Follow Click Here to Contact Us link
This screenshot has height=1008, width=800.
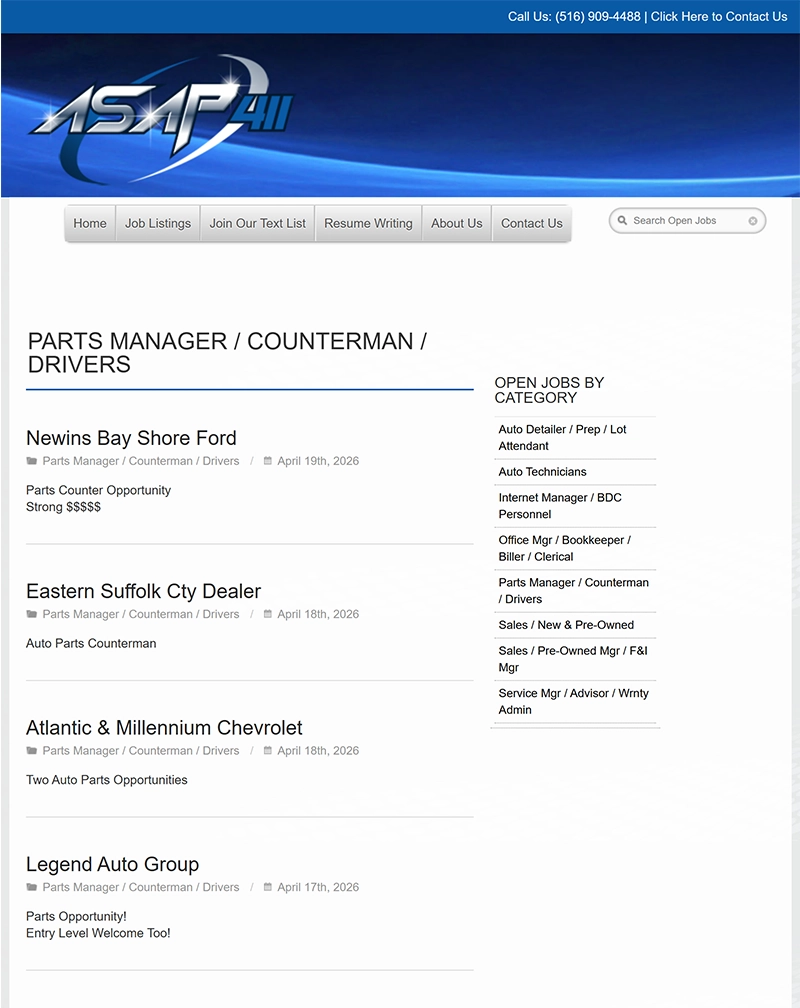tap(719, 17)
